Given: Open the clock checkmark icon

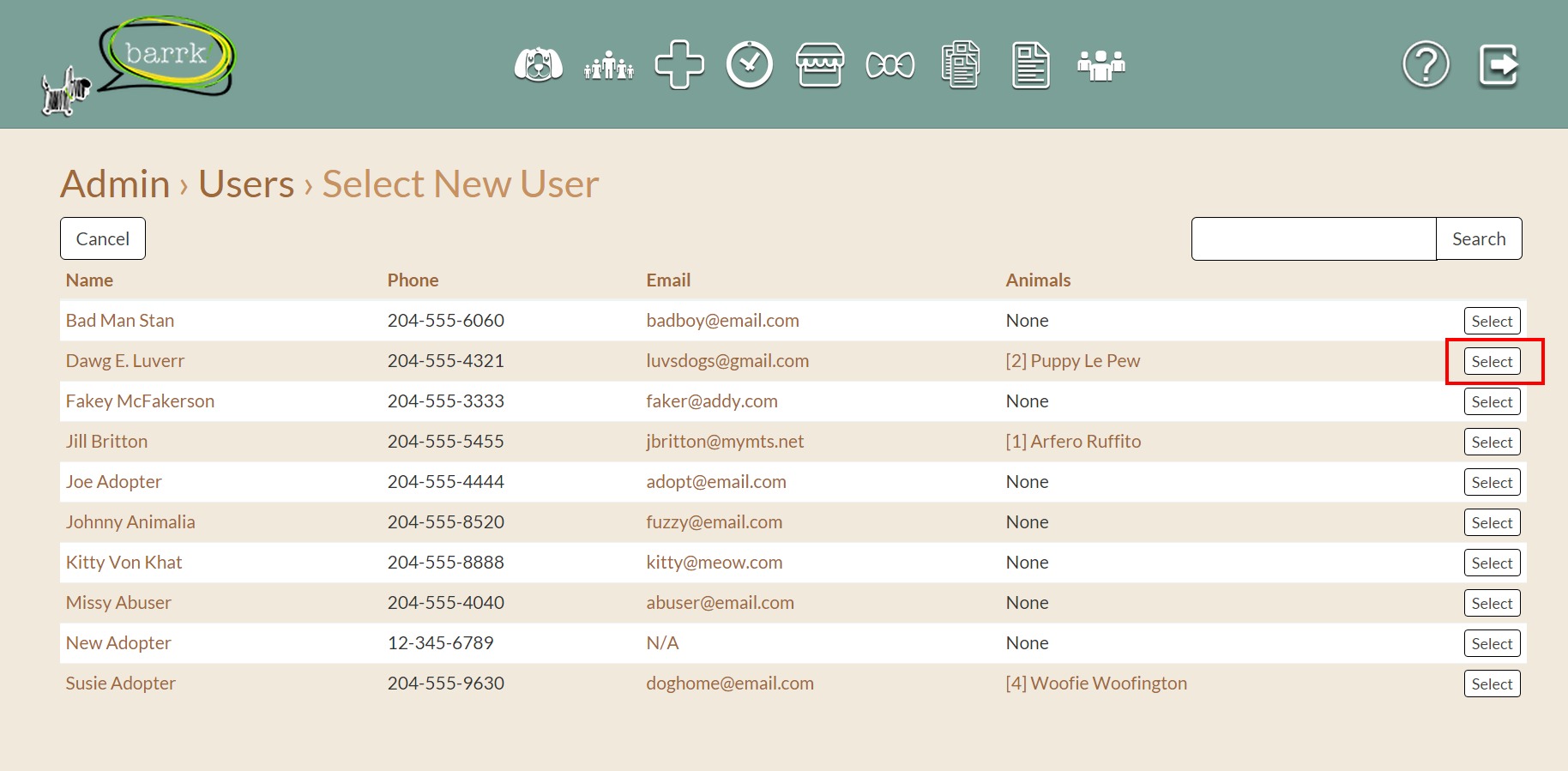Looking at the screenshot, I should (x=750, y=64).
